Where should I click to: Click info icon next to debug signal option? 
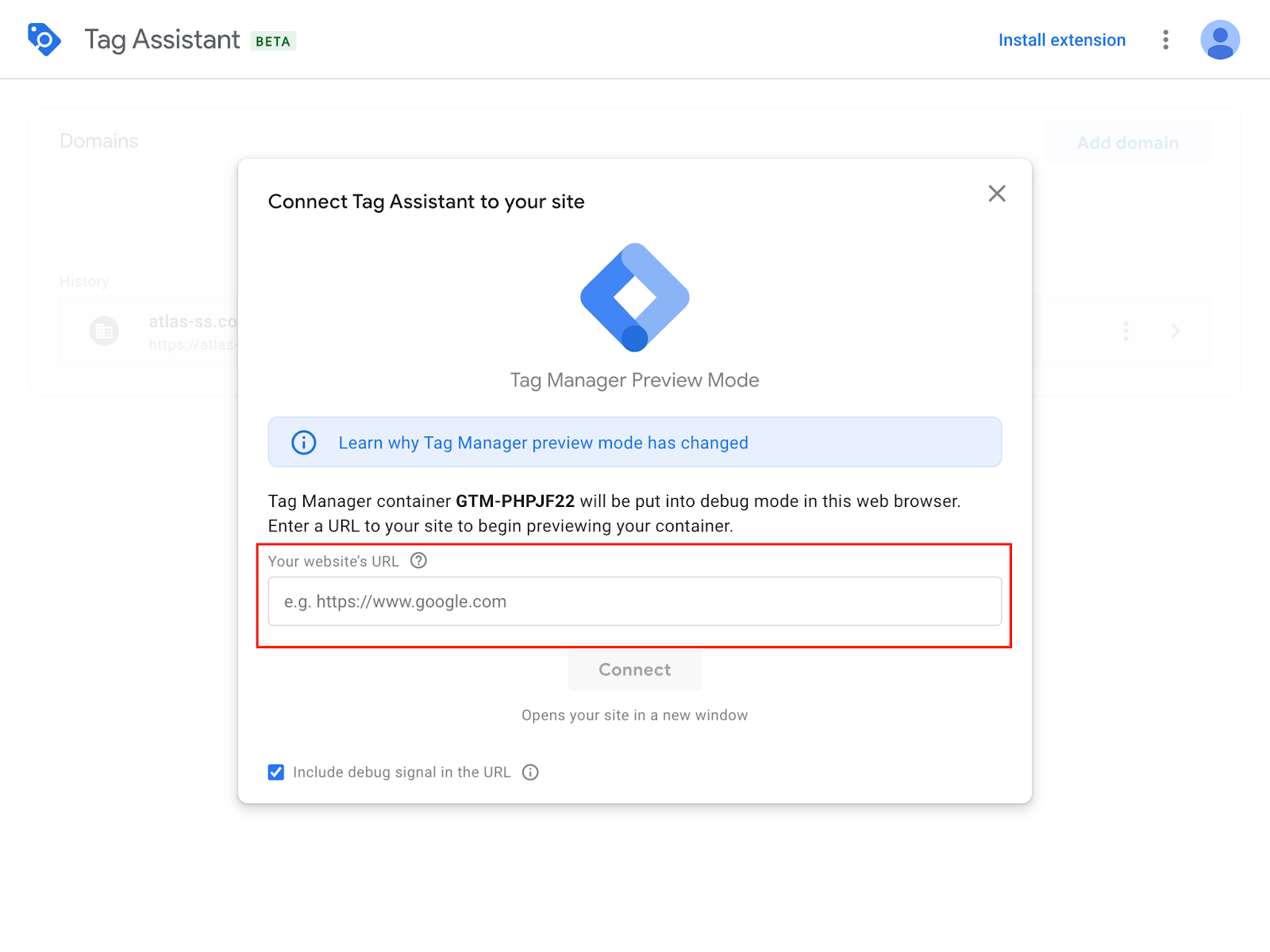(530, 773)
